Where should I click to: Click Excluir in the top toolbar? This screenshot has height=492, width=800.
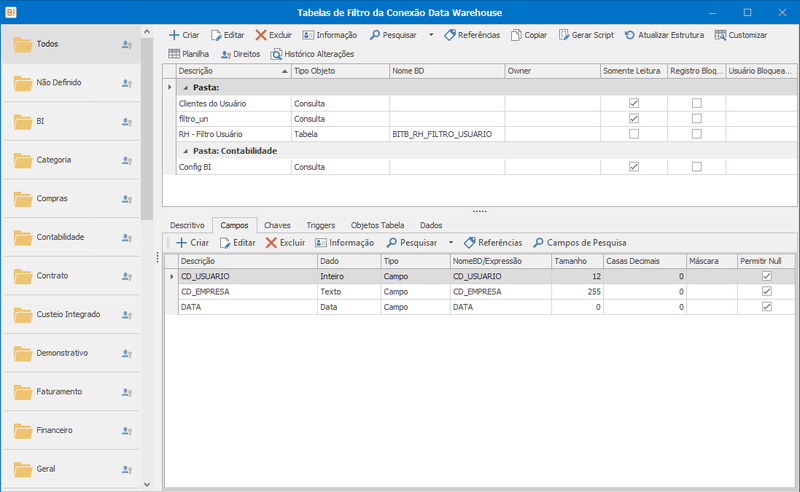[x=273, y=35]
